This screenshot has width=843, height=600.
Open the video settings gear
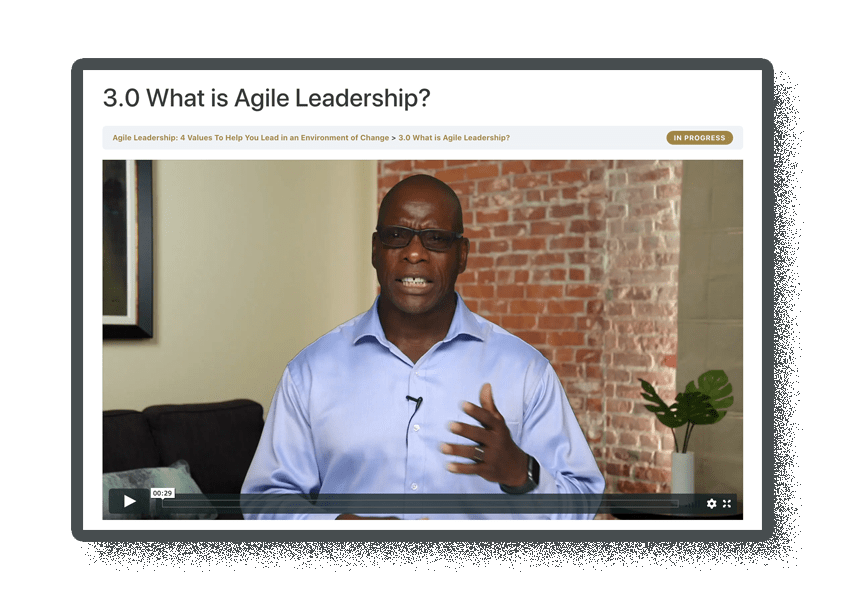(711, 503)
